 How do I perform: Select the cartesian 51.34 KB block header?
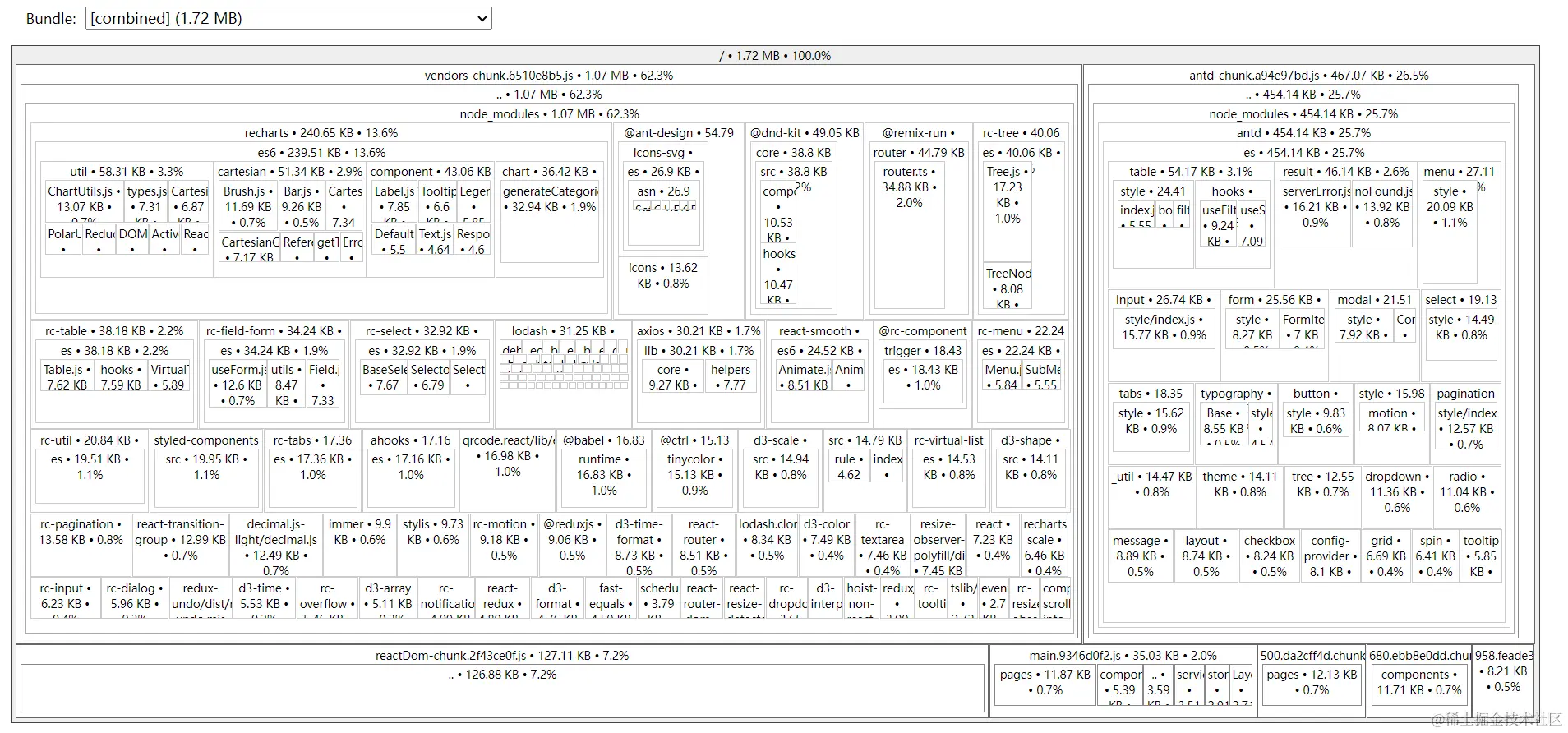coord(290,171)
